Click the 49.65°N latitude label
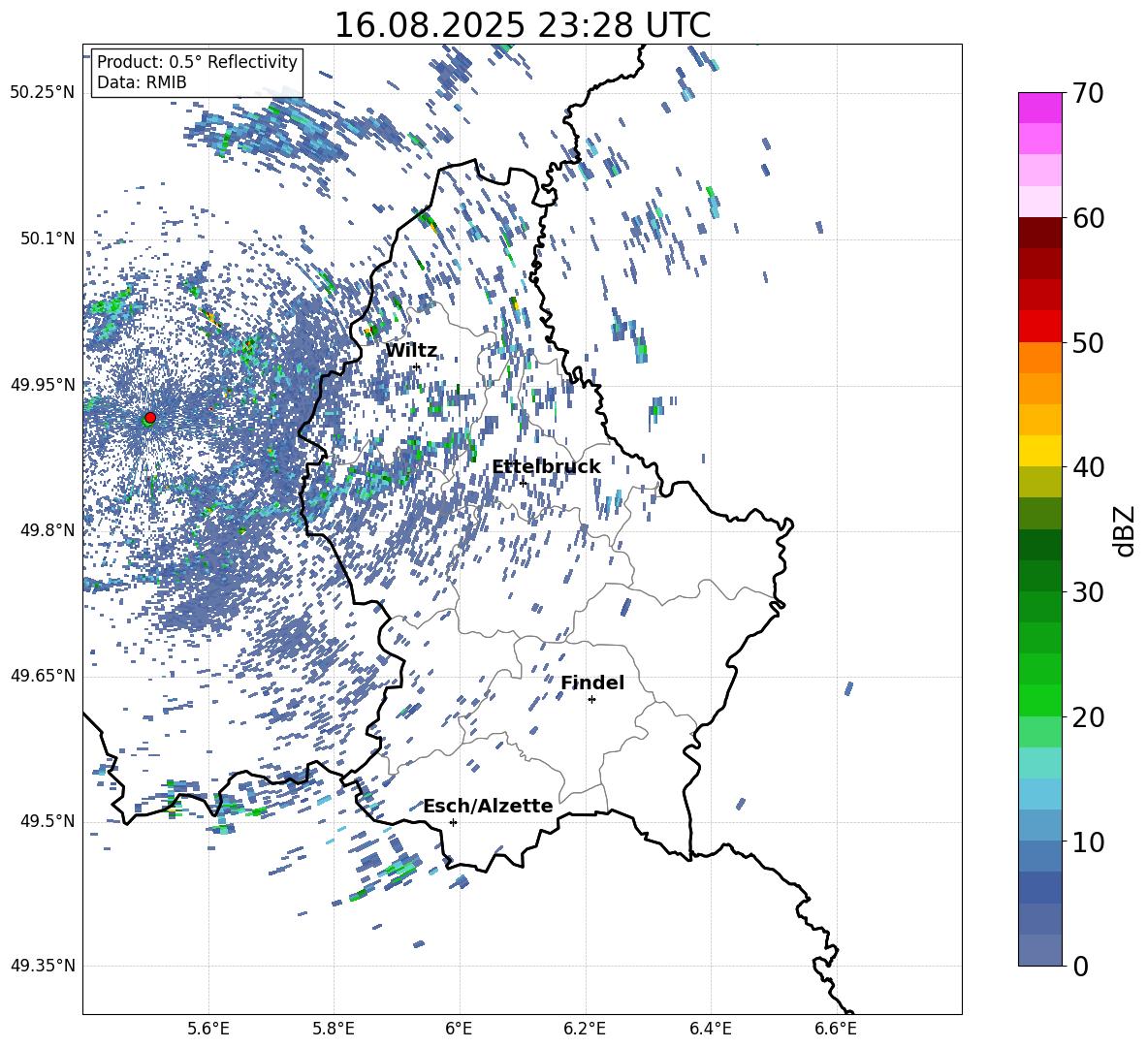 pyautogui.click(x=44, y=675)
